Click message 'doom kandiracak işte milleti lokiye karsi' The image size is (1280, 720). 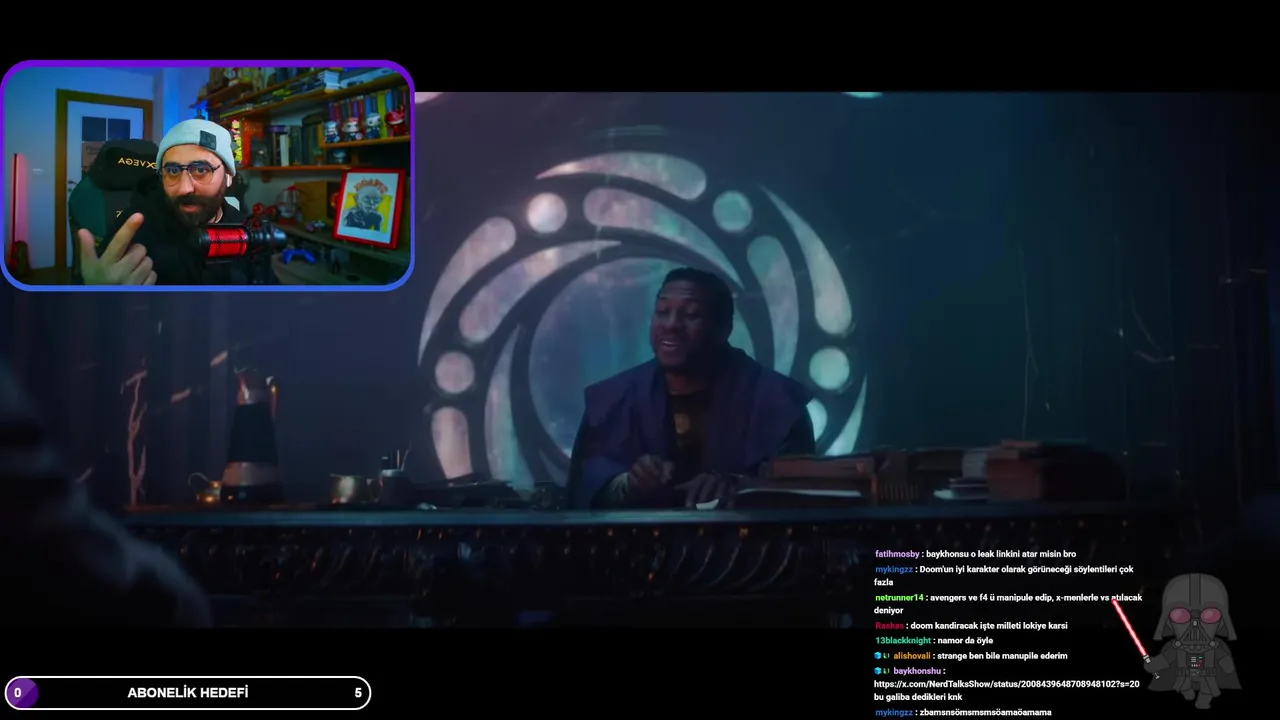(x=989, y=626)
